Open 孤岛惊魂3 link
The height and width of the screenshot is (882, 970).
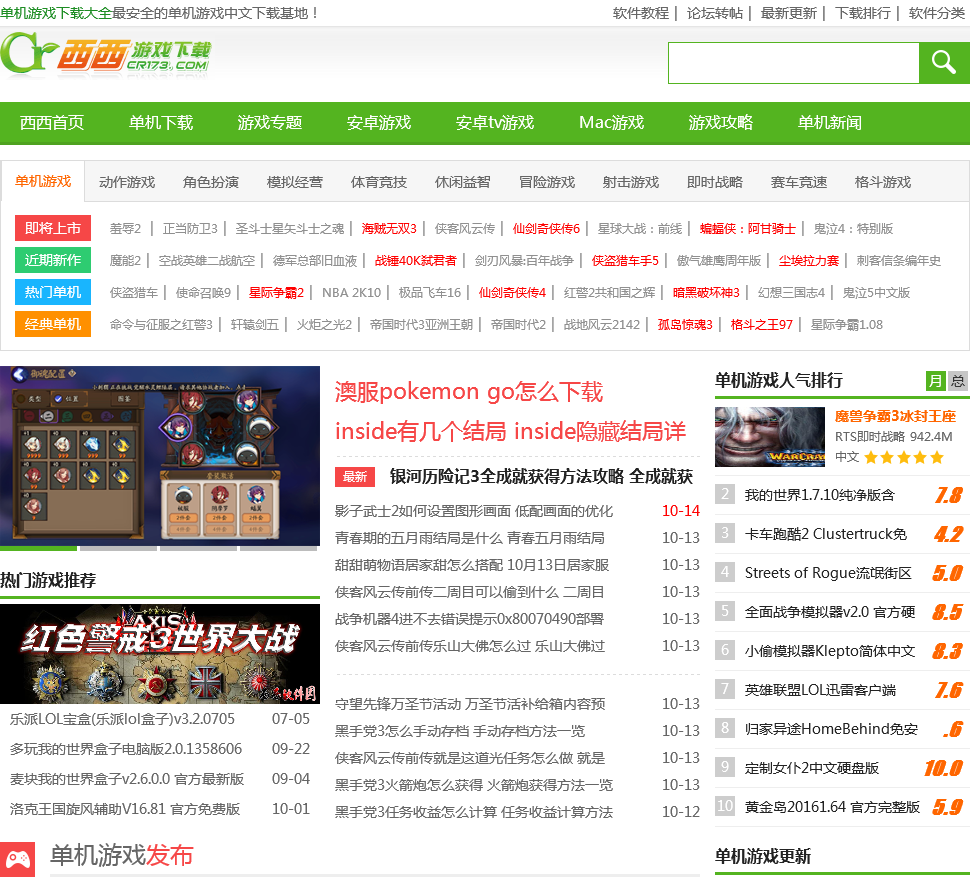pos(685,325)
